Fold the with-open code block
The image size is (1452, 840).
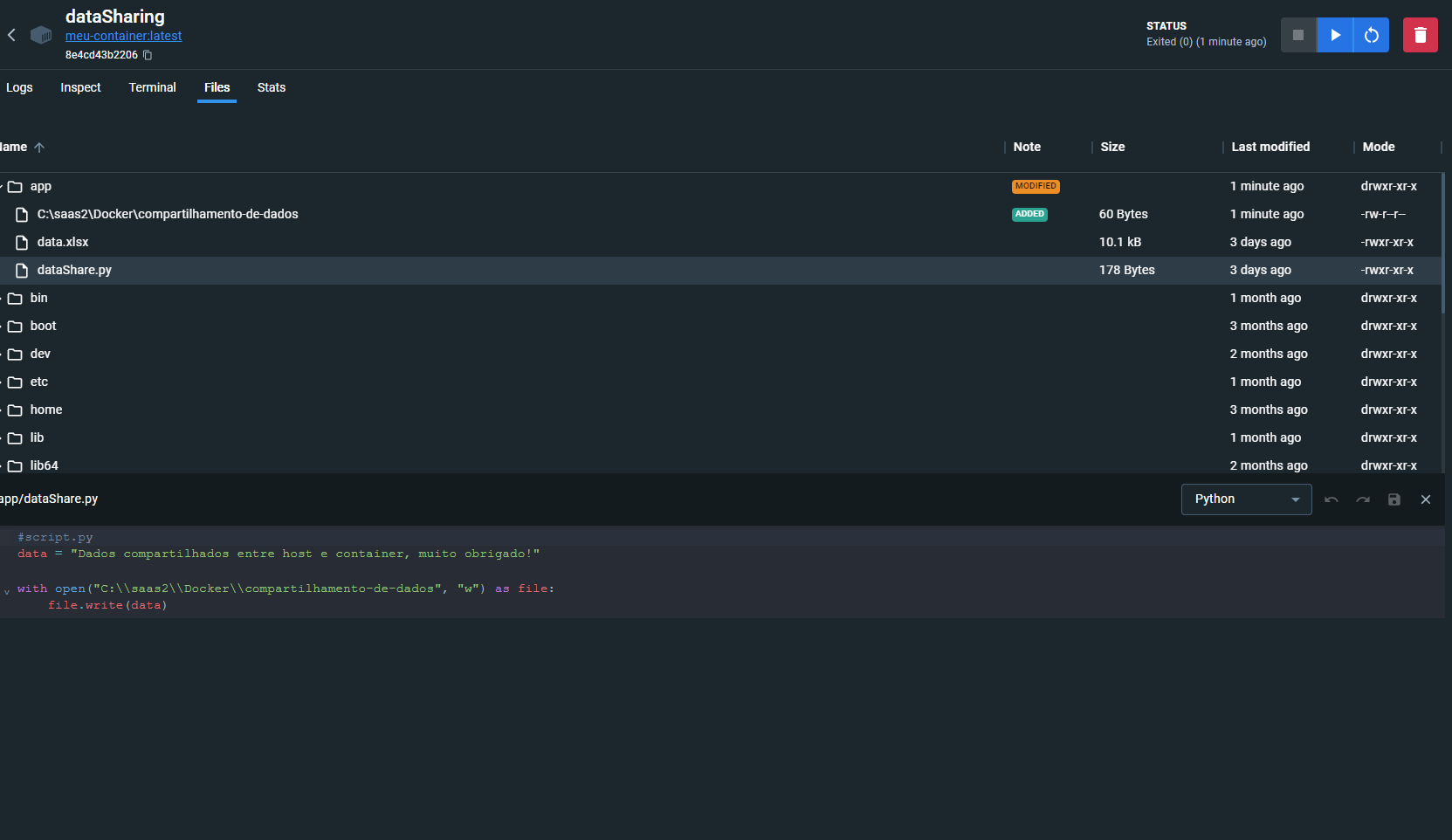(x=7, y=591)
